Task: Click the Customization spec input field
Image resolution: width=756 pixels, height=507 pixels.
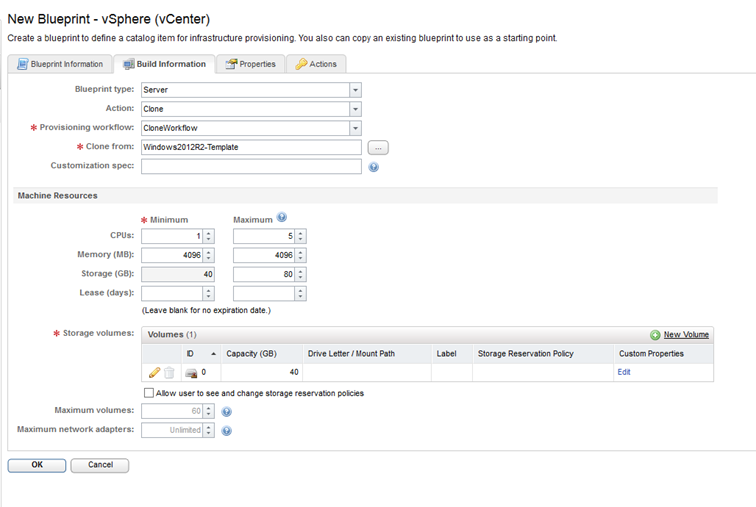Action: tap(251, 166)
